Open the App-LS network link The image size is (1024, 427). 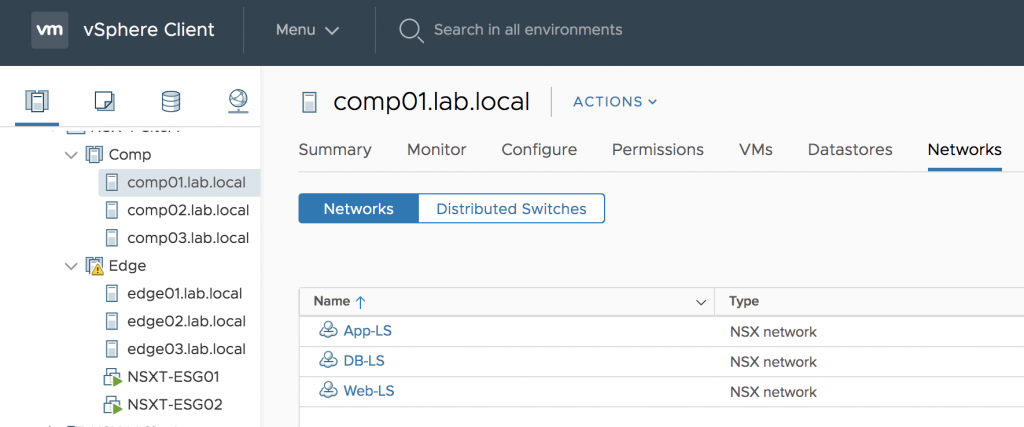[368, 331]
